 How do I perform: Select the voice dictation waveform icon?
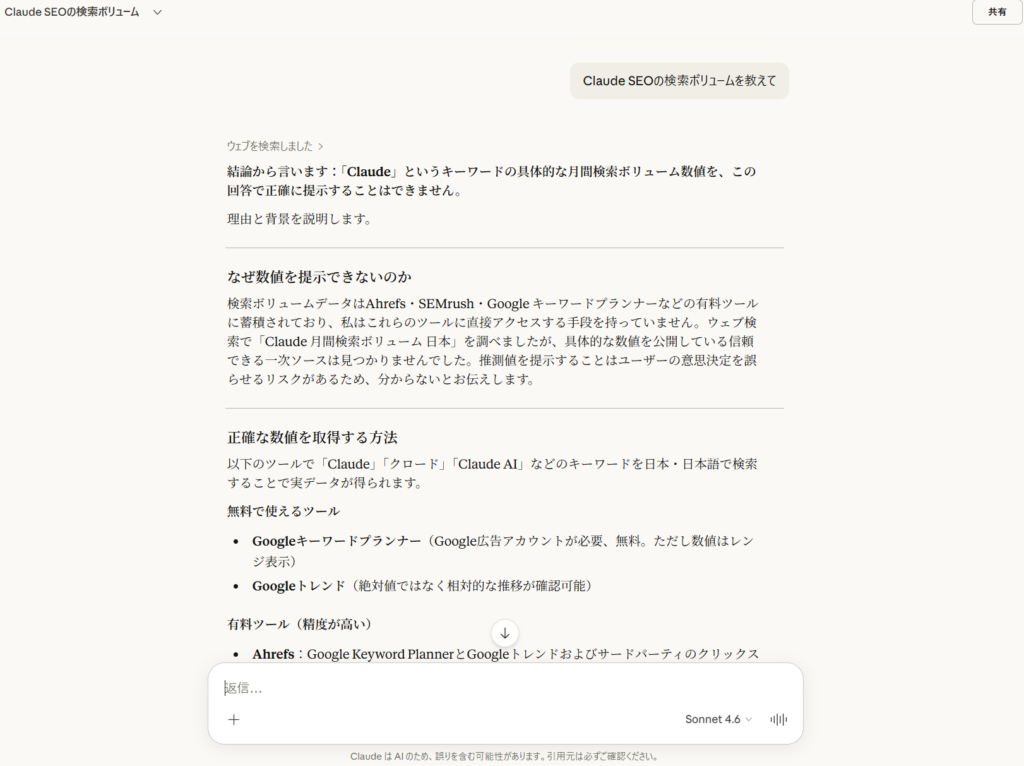pyautogui.click(x=779, y=719)
